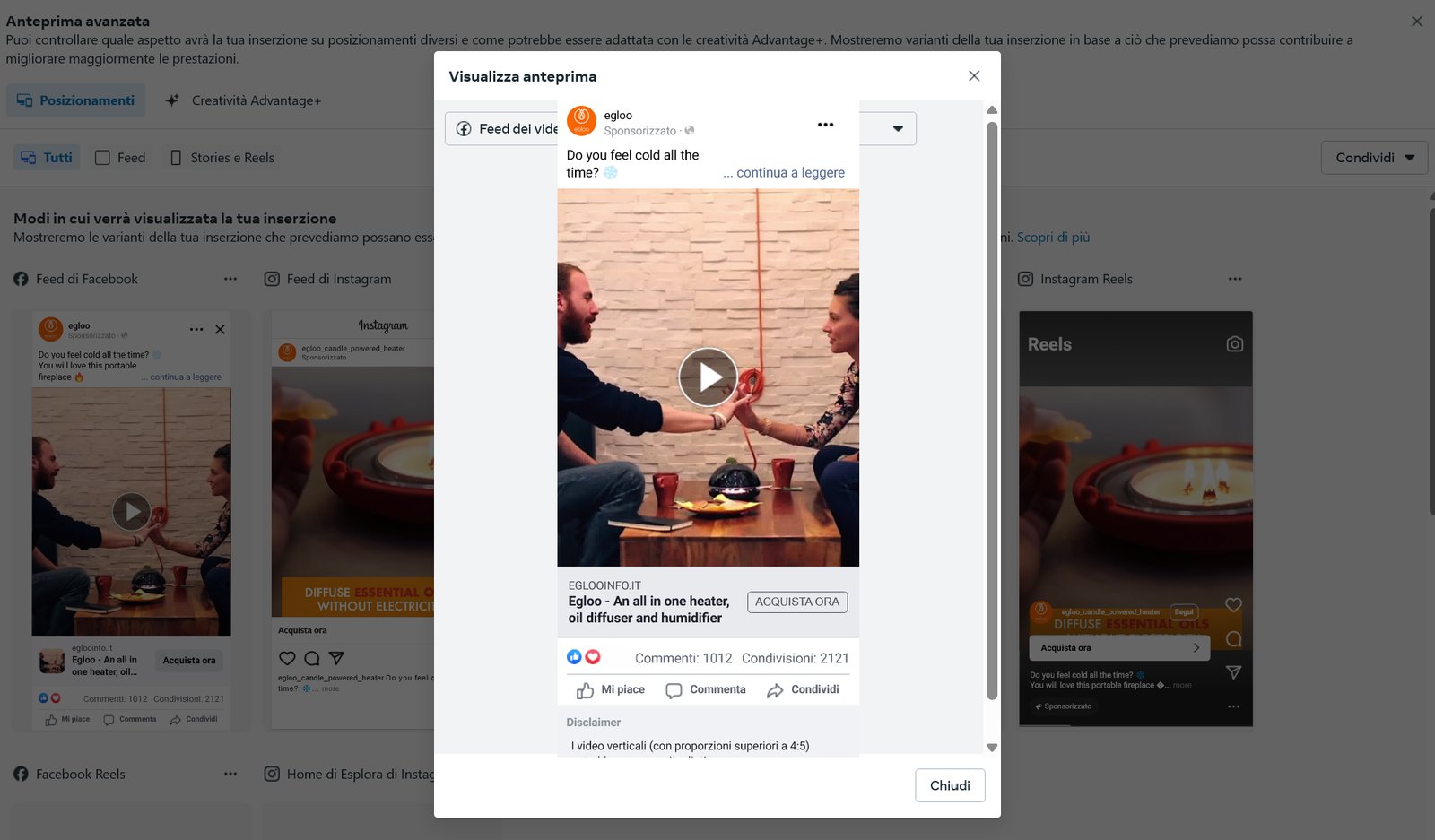
Task: Click the EGLOOINFO.IT domain text
Action: click(x=604, y=585)
